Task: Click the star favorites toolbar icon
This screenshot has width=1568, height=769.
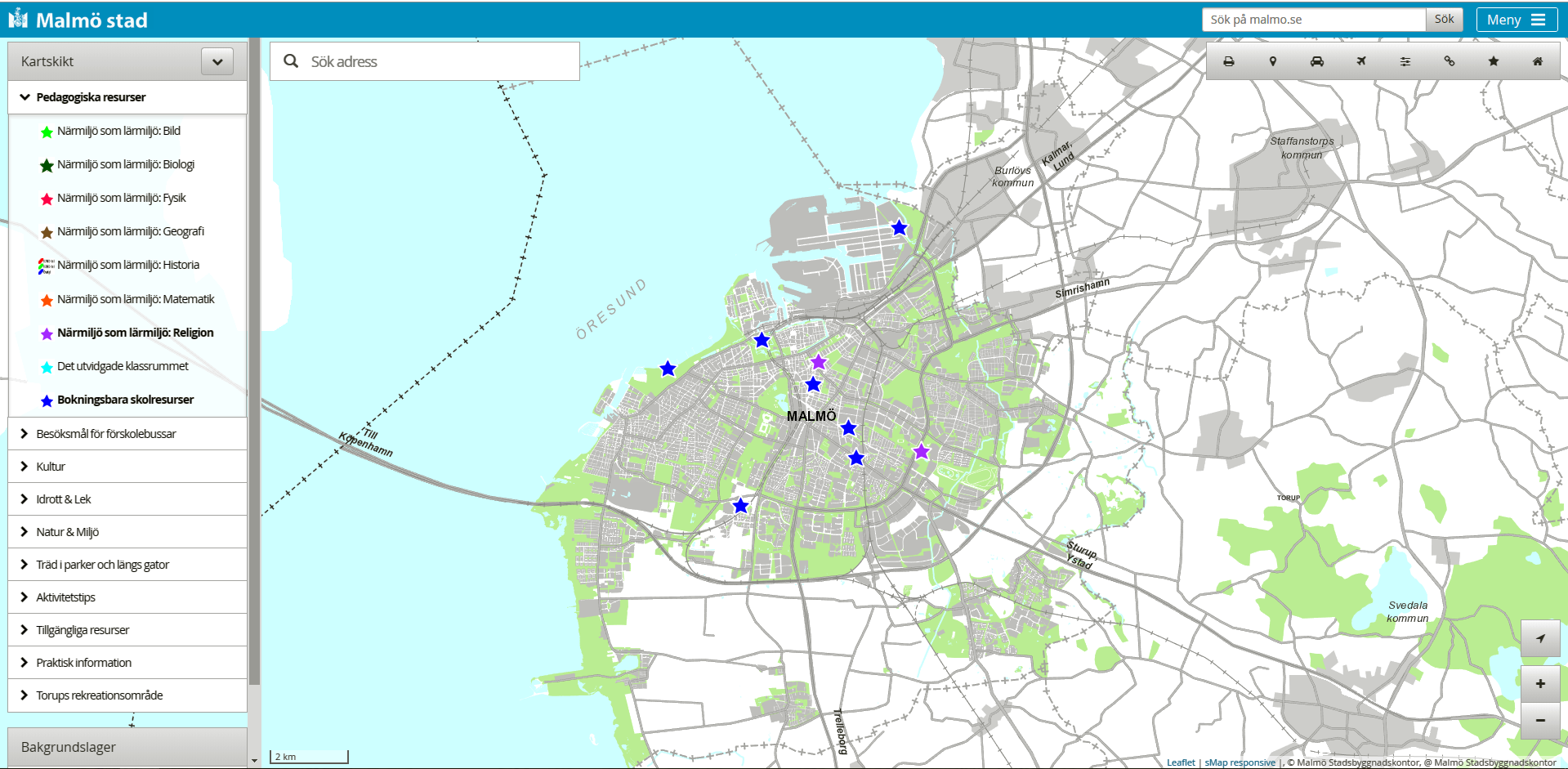Action: (1493, 61)
